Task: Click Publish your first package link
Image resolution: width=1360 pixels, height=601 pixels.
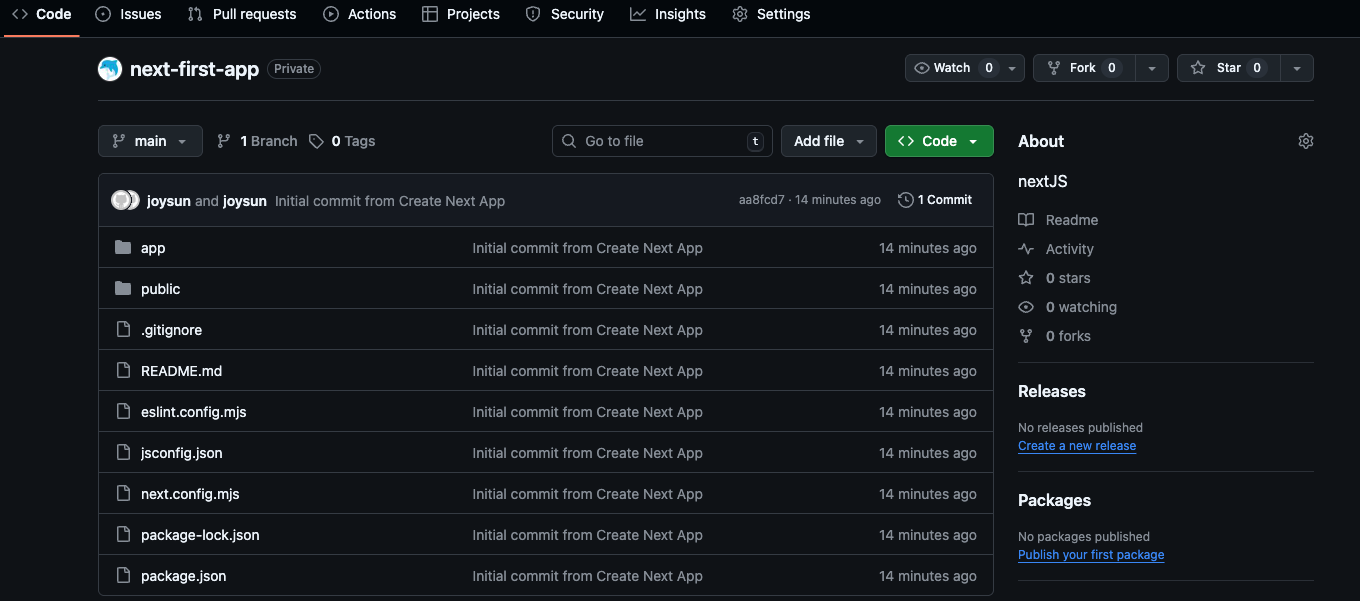Action: click(1091, 555)
